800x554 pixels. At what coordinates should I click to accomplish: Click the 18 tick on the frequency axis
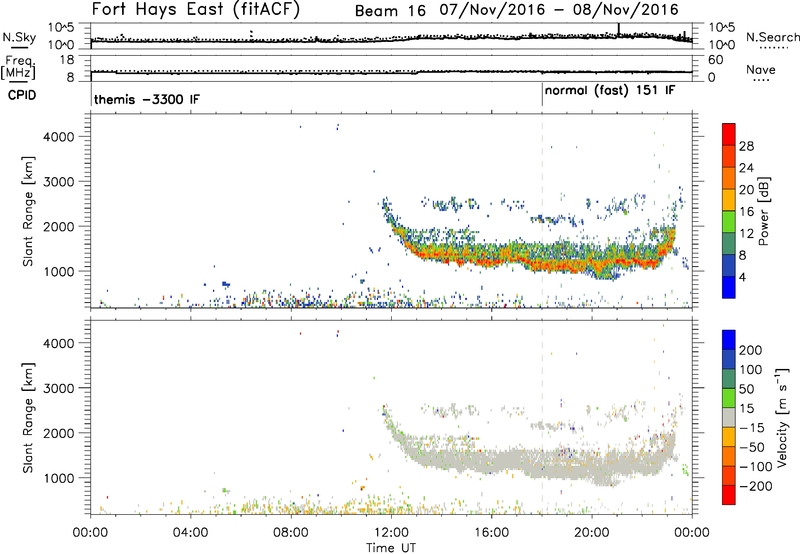click(x=68, y=60)
